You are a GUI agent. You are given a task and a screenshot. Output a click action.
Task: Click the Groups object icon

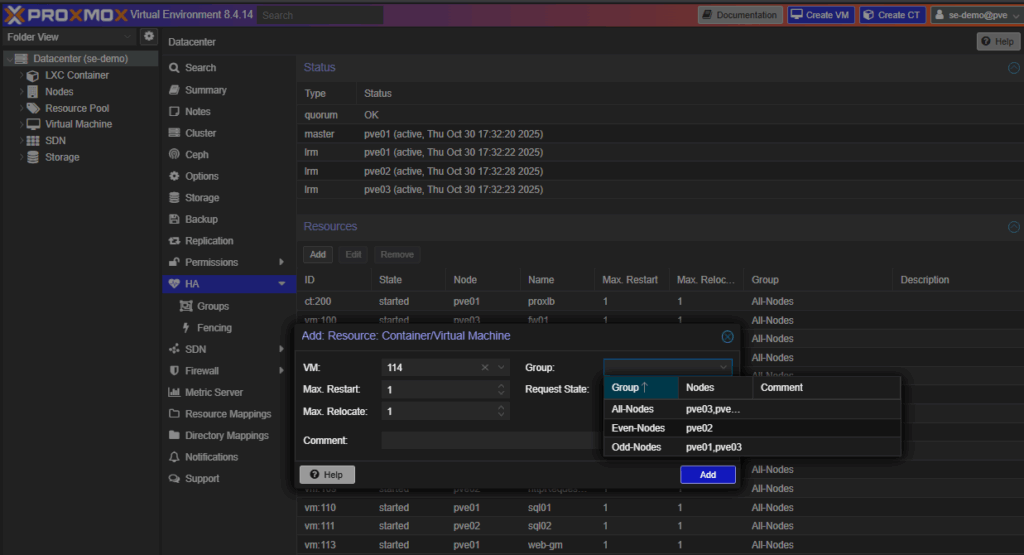186,306
